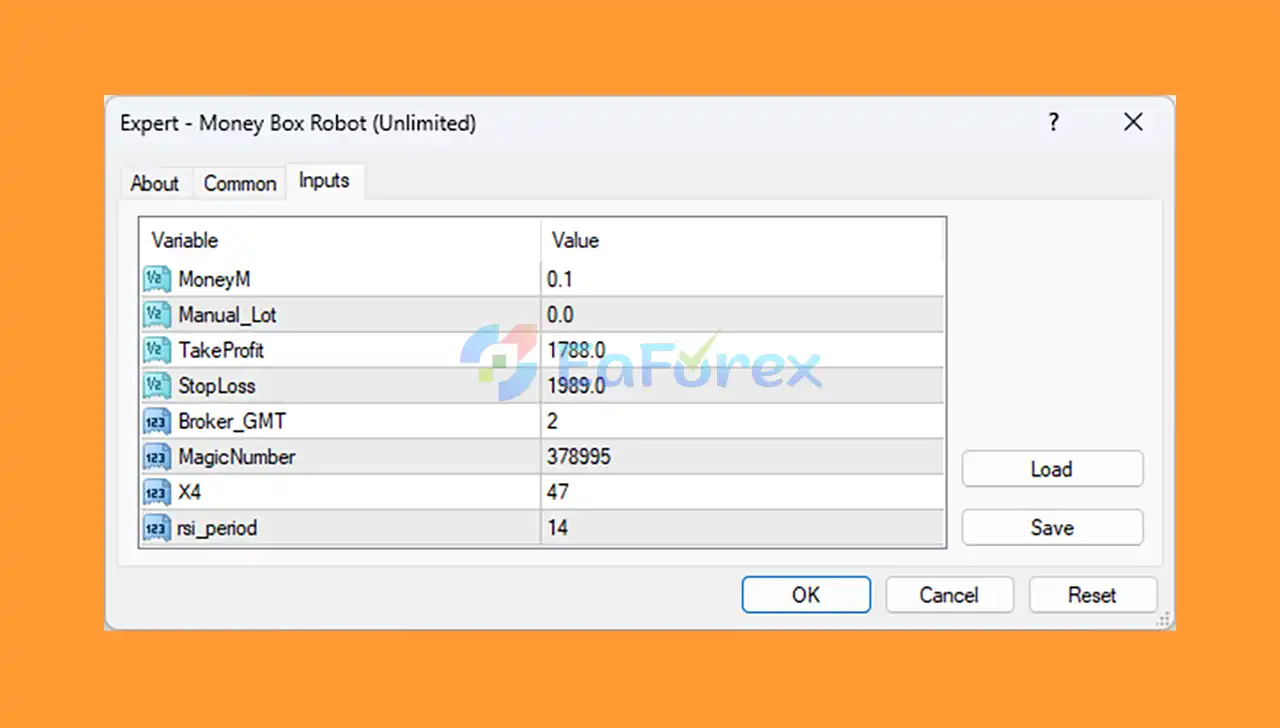Viewport: 1280px width, 728px height.
Task: Select the X4 variable name
Action: point(190,492)
